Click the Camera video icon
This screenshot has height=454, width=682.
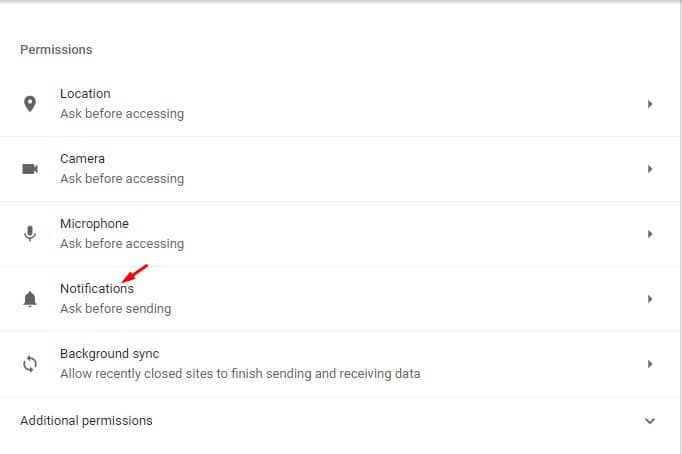30,169
